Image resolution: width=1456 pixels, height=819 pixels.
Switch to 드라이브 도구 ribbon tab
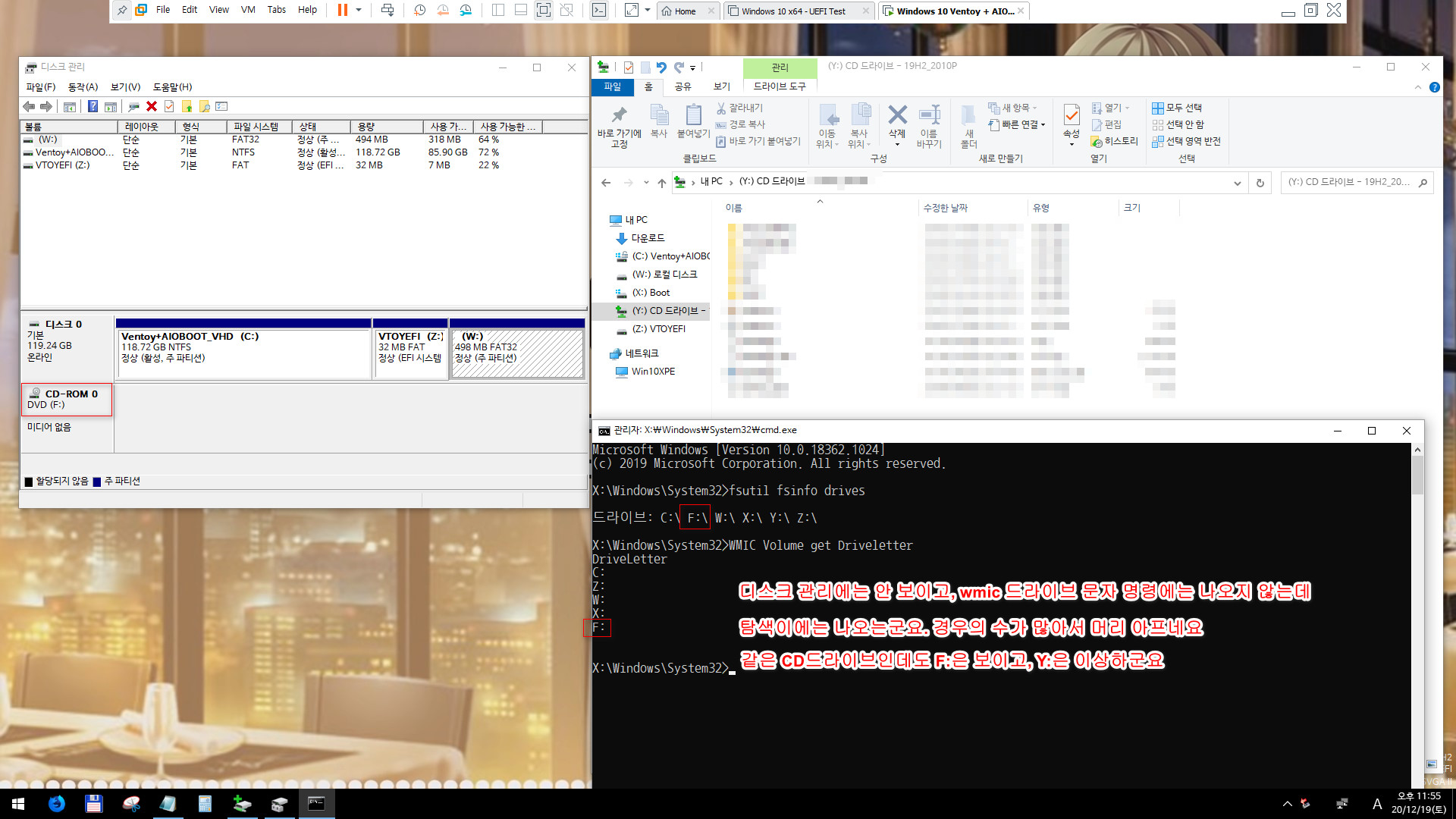(x=780, y=87)
